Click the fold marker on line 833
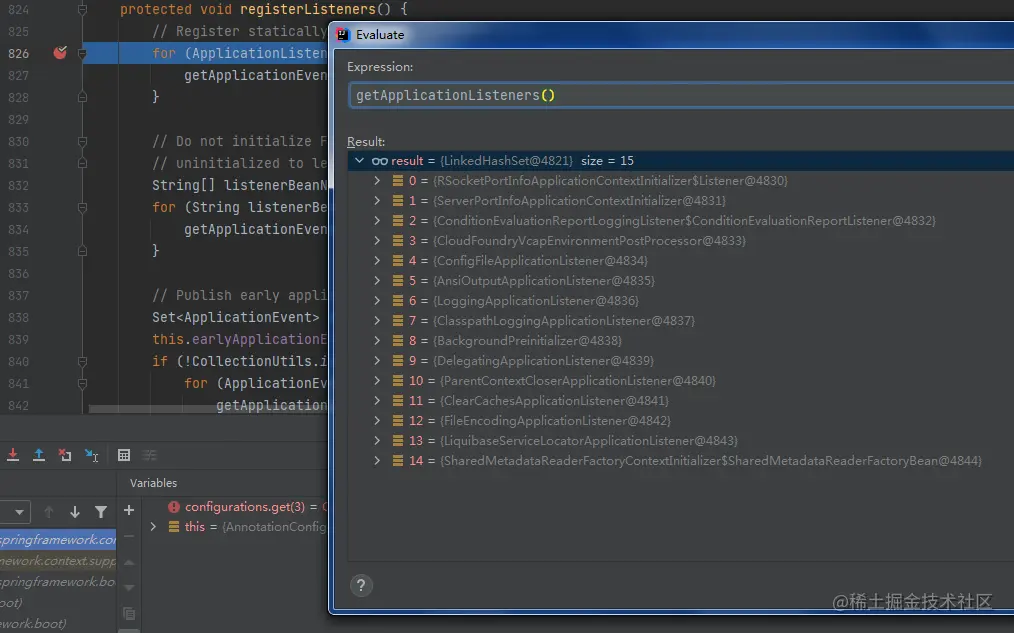The height and width of the screenshot is (633, 1014). tap(82, 208)
